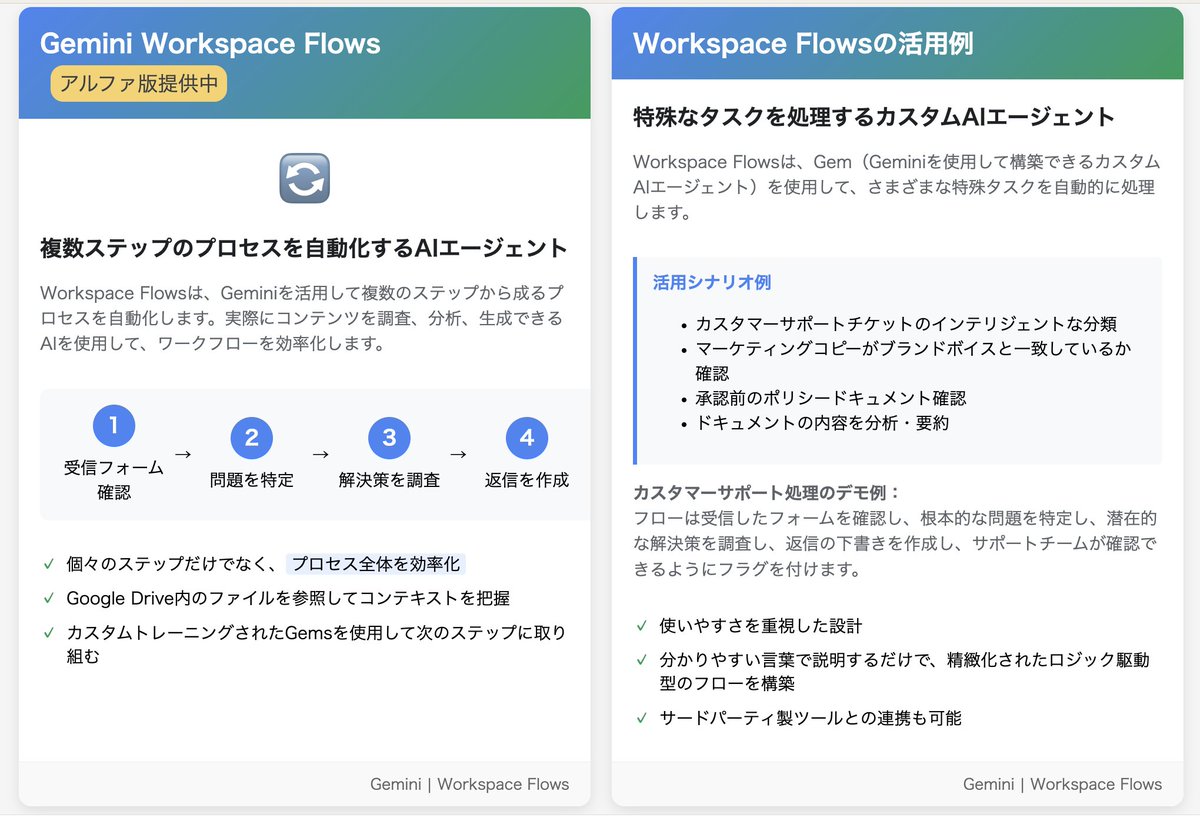This screenshot has width=1200, height=821.
Task: Select the step 2 circle above 問題を特定
Action: click(x=252, y=438)
